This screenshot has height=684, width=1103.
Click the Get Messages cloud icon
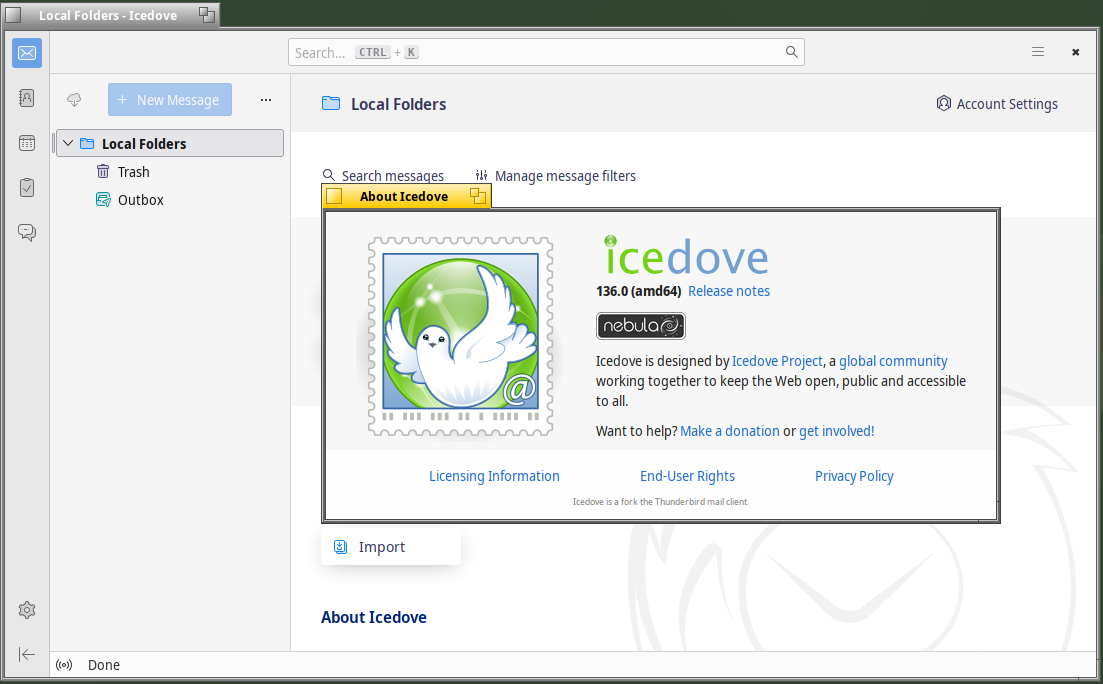[74, 100]
